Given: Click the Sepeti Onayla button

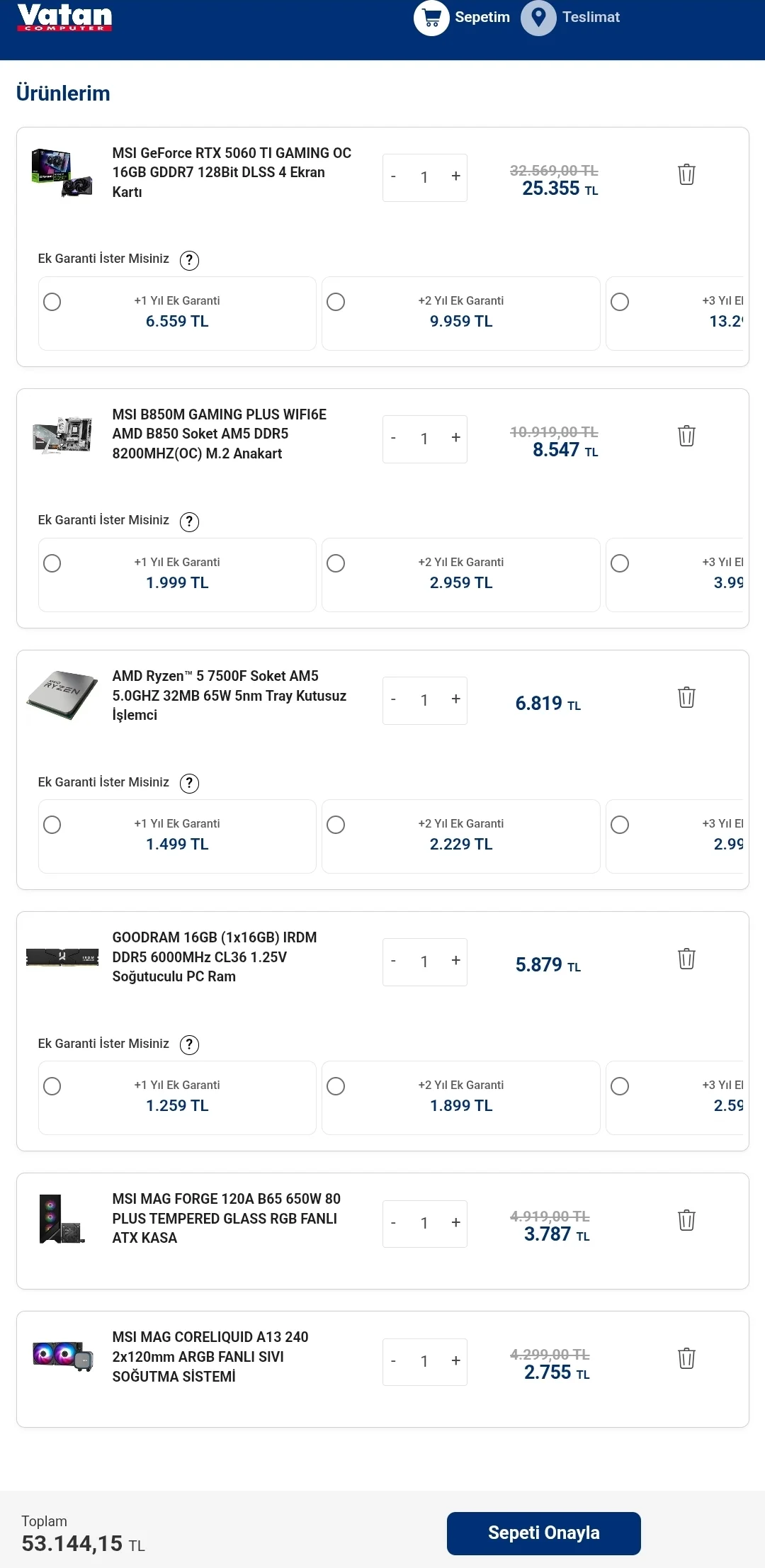Looking at the screenshot, I should click(543, 1533).
